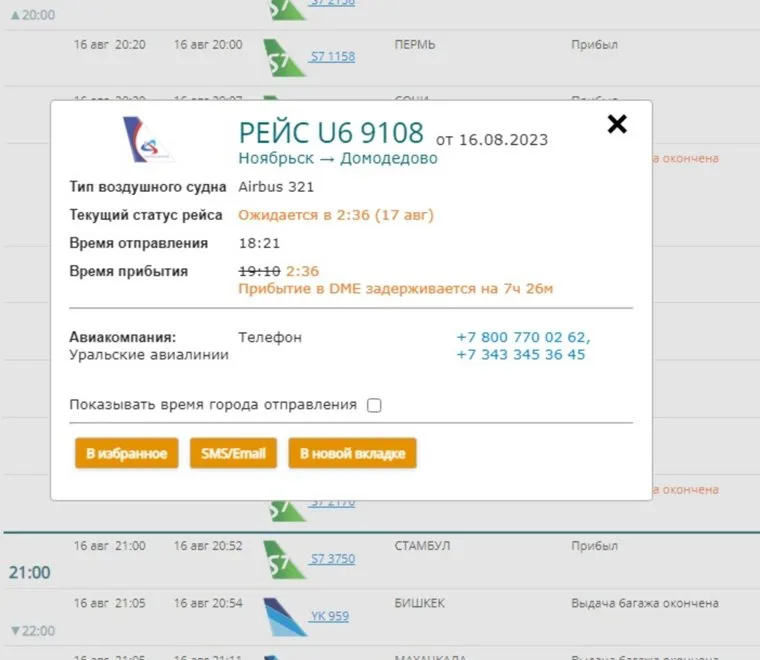Toggle the departure city time checkbox

374,405
